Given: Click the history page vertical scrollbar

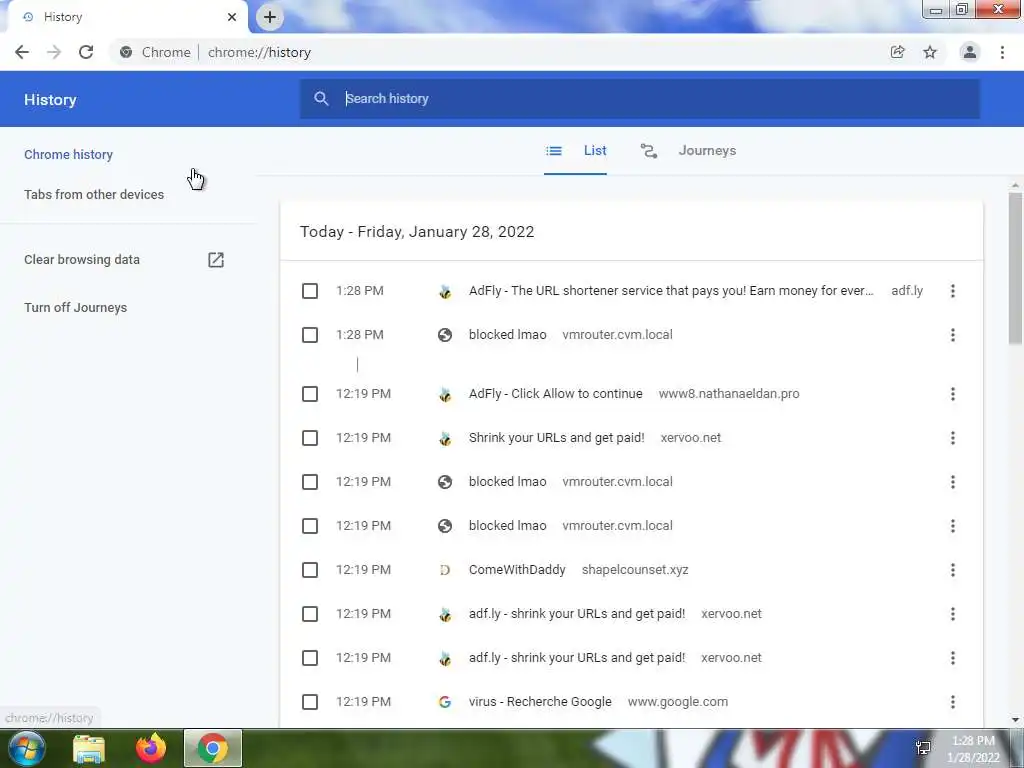Looking at the screenshot, I should (x=1015, y=268).
